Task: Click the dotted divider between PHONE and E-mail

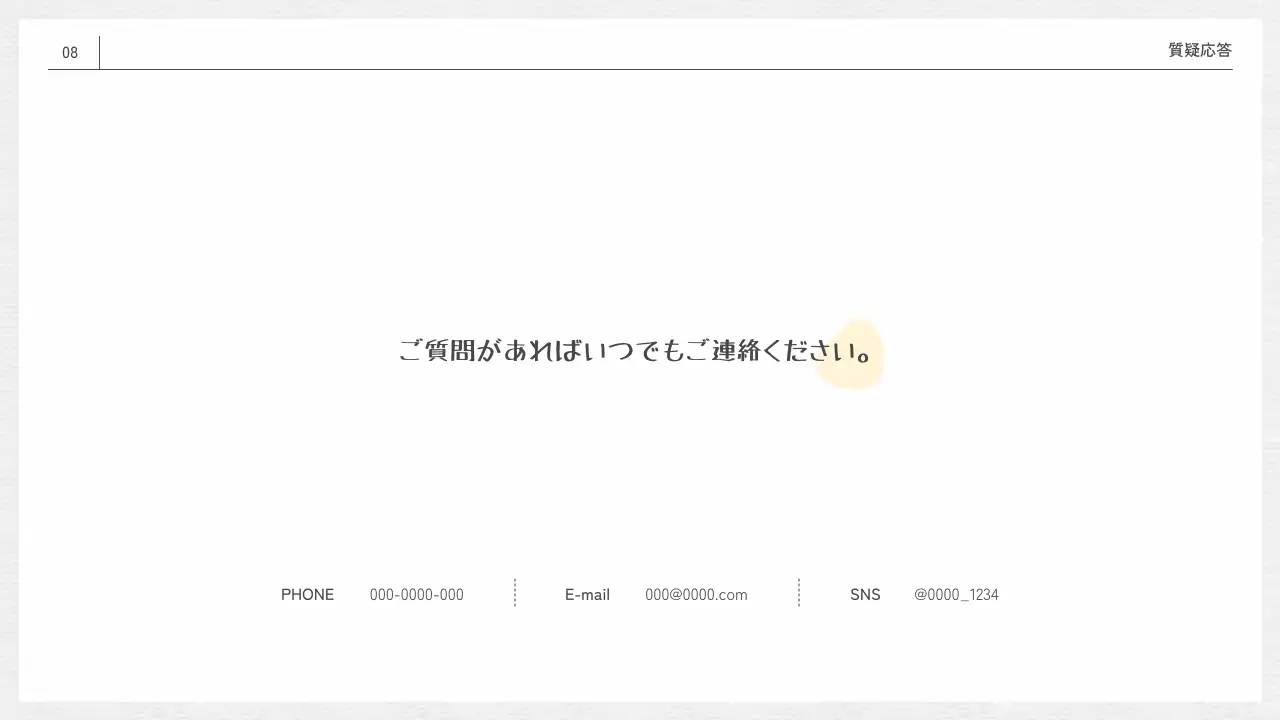Action: click(515, 593)
